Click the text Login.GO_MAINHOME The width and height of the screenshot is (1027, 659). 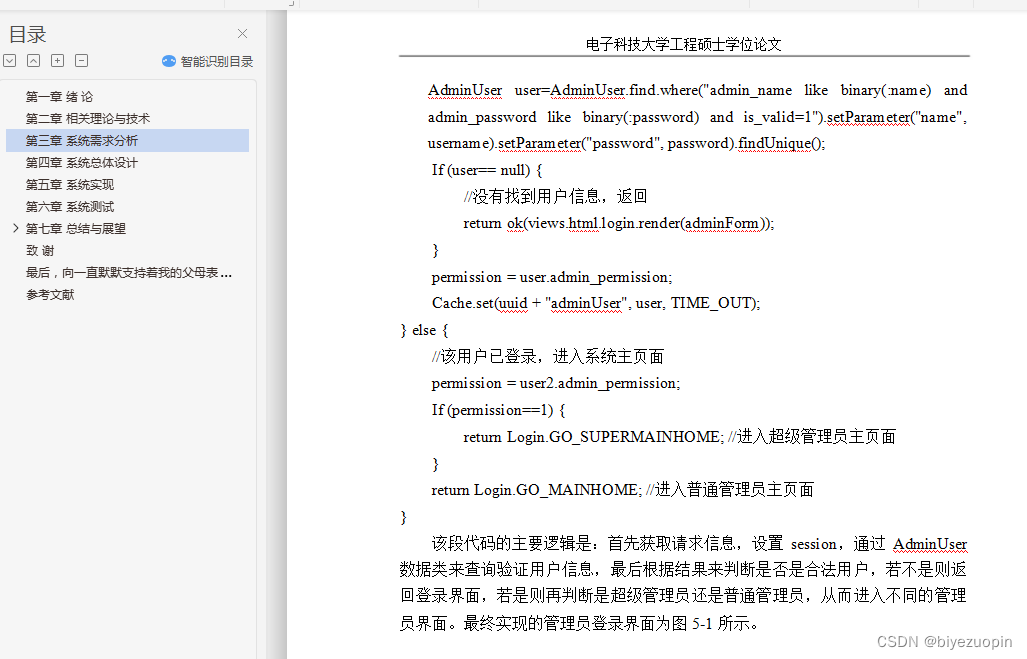coord(557,490)
